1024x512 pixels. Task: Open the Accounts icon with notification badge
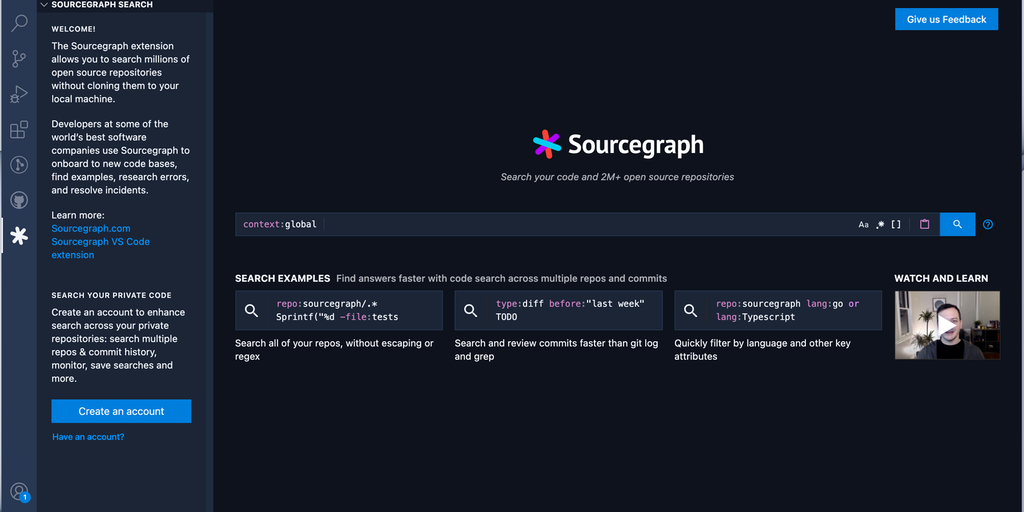tap(18, 491)
